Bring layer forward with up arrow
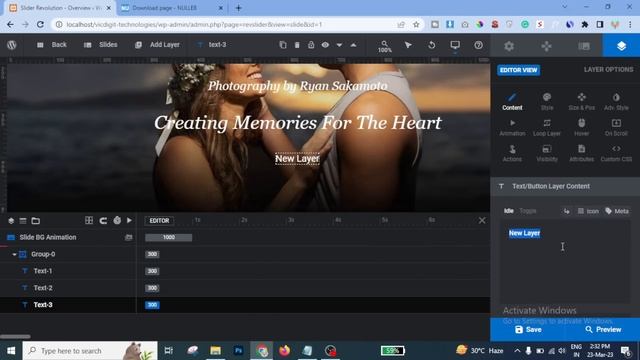 pos(353,45)
